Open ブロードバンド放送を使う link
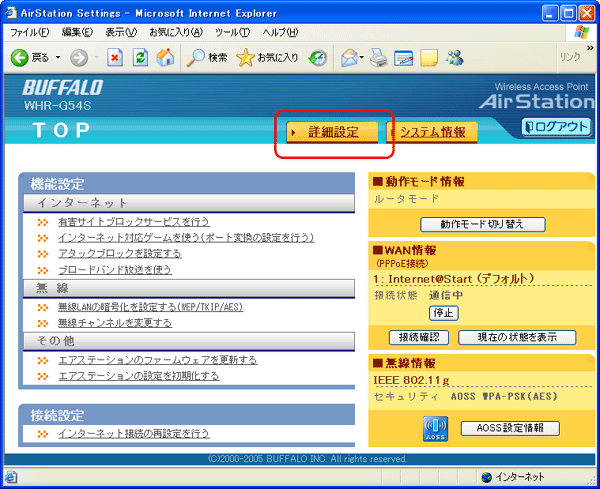This screenshot has width=600, height=489. 114,270
